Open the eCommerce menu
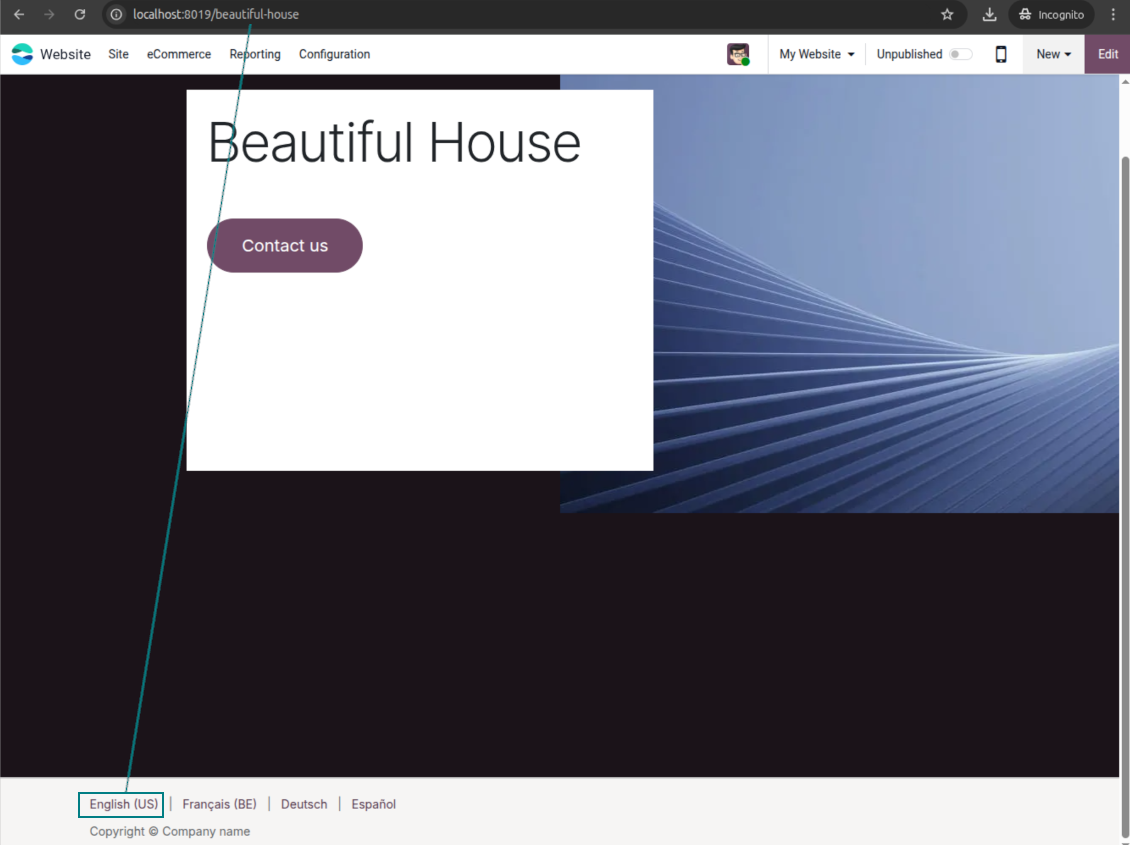The height and width of the screenshot is (845, 1130). coord(179,55)
